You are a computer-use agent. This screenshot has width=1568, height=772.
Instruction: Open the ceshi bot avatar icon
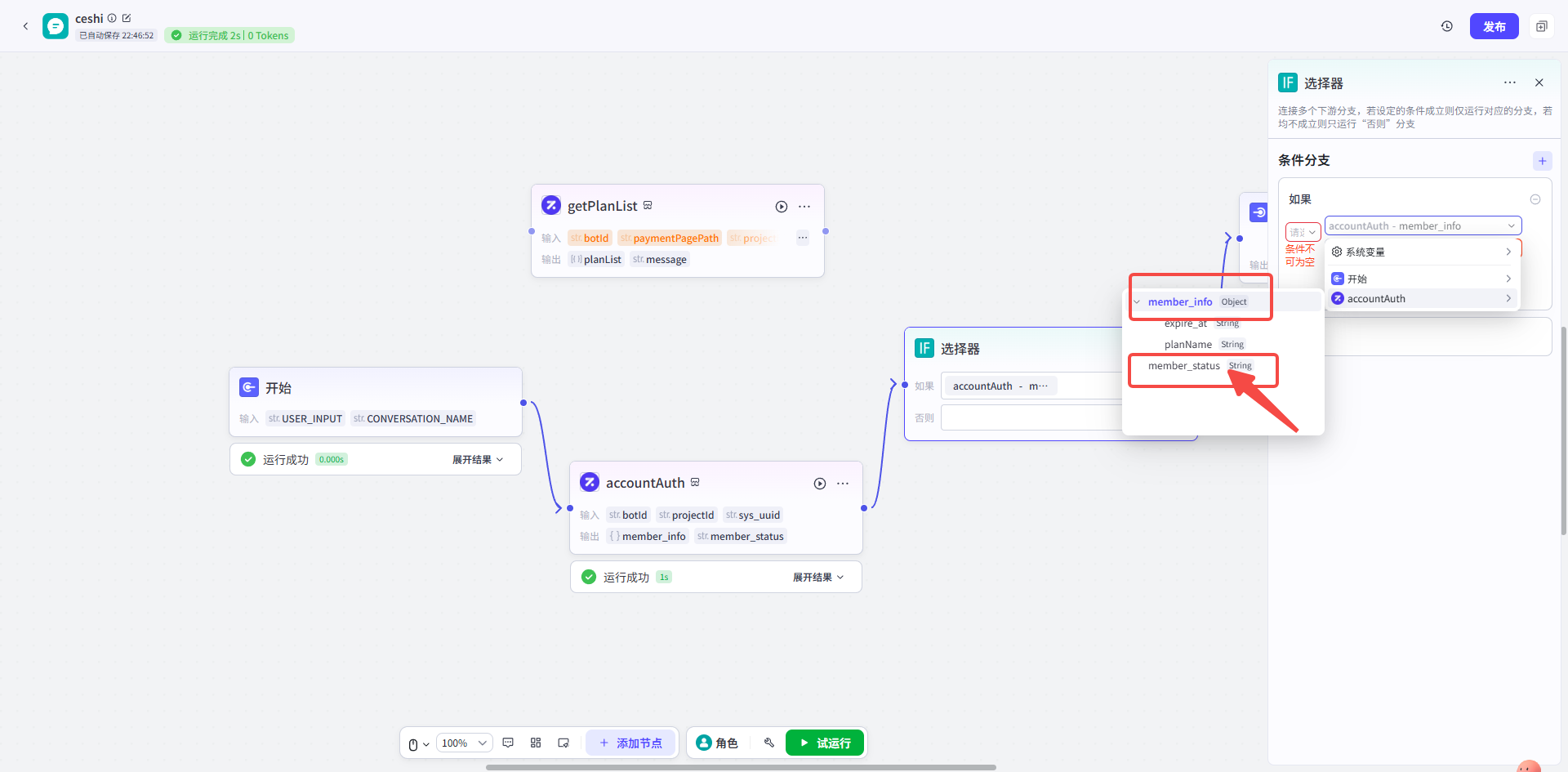(56, 26)
